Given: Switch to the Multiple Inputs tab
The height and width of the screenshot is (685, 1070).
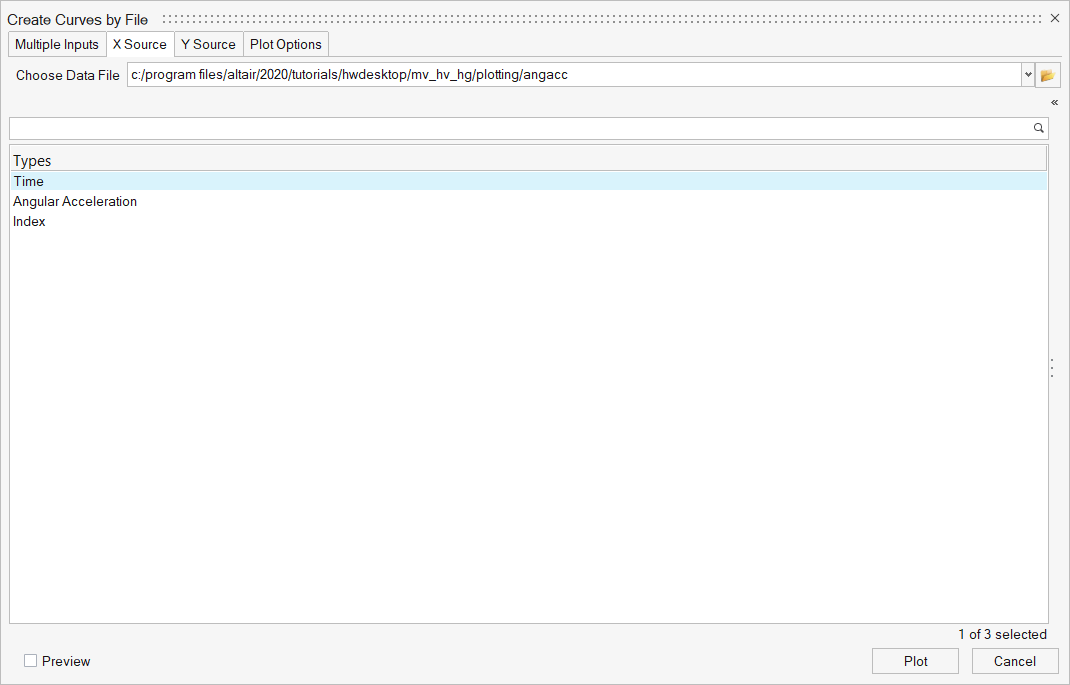Looking at the screenshot, I should (x=57, y=44).
